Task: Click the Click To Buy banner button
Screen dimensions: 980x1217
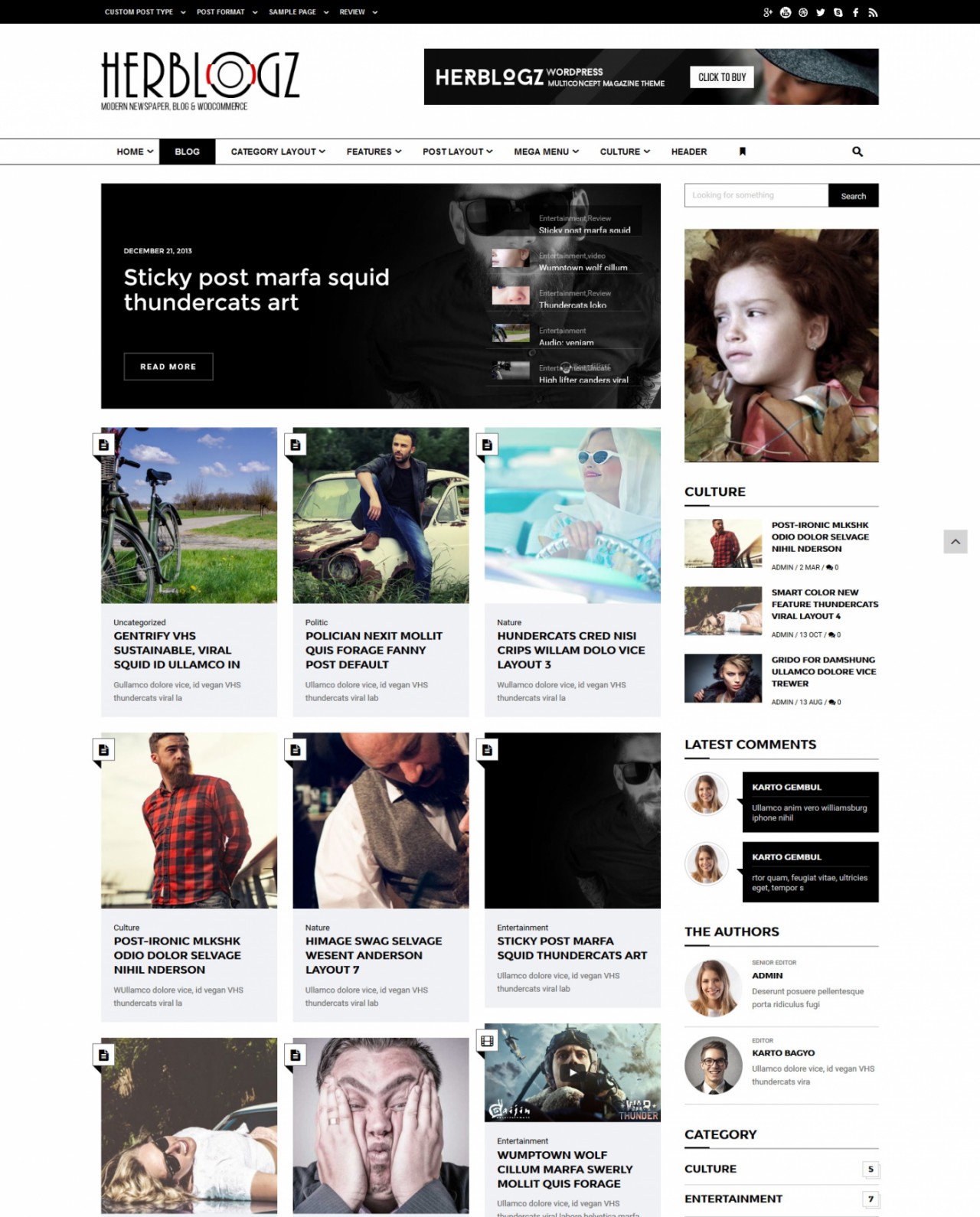Action: (x=721, y=77)
